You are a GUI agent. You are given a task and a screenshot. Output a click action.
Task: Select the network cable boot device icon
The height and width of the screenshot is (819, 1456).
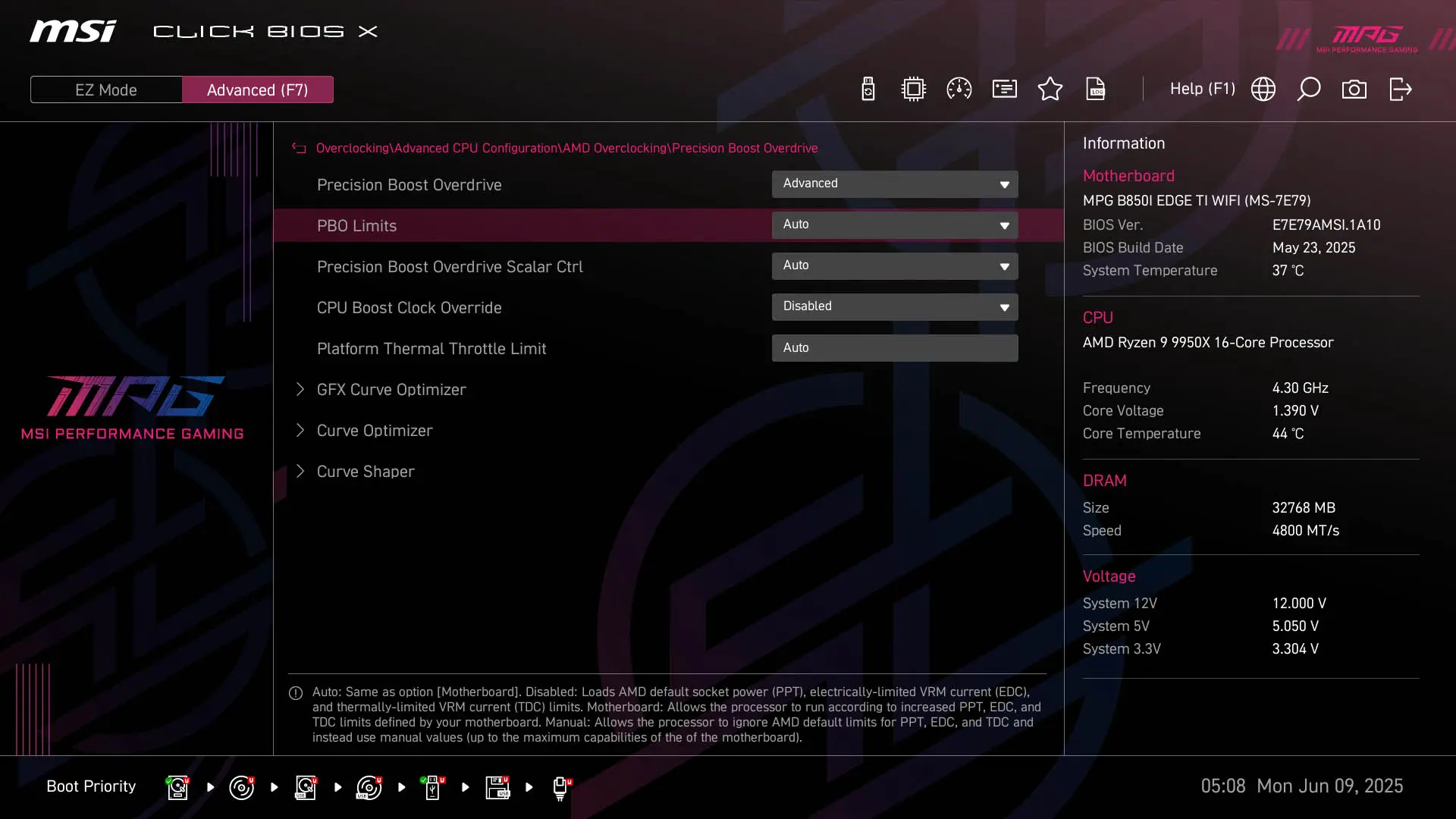click(561, 788)
